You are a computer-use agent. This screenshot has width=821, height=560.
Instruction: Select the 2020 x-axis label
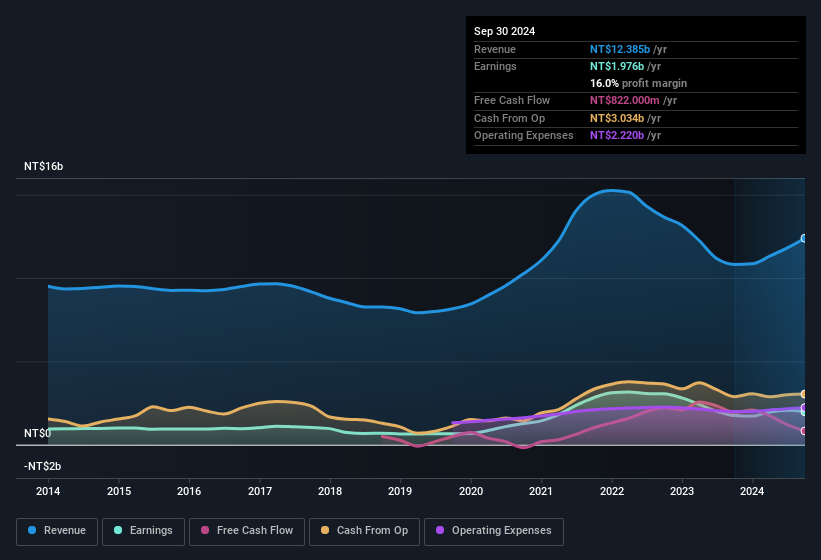pyautogui.click(x=471, y=491)
